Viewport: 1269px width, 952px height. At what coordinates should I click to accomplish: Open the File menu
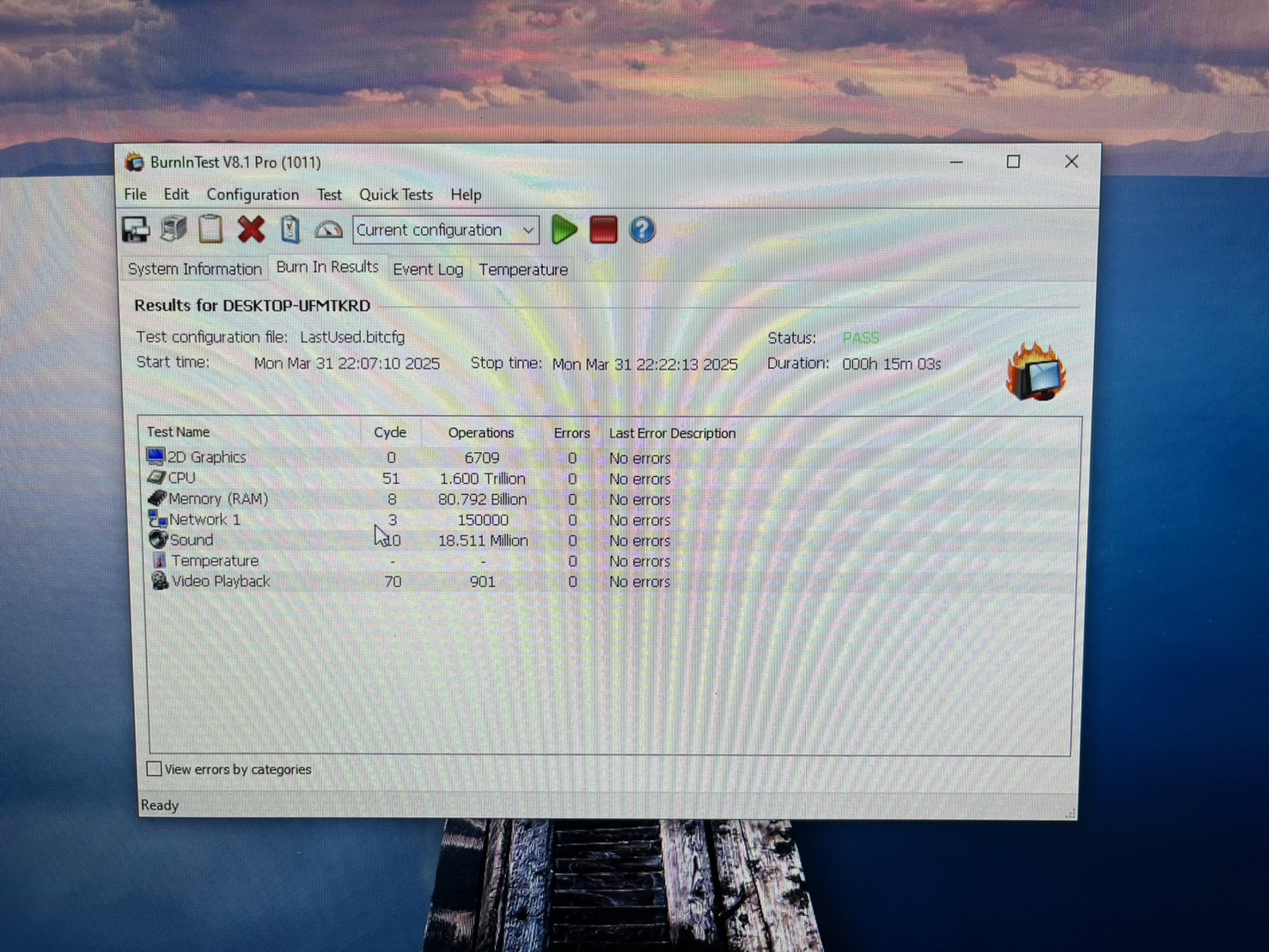(135, 195)
